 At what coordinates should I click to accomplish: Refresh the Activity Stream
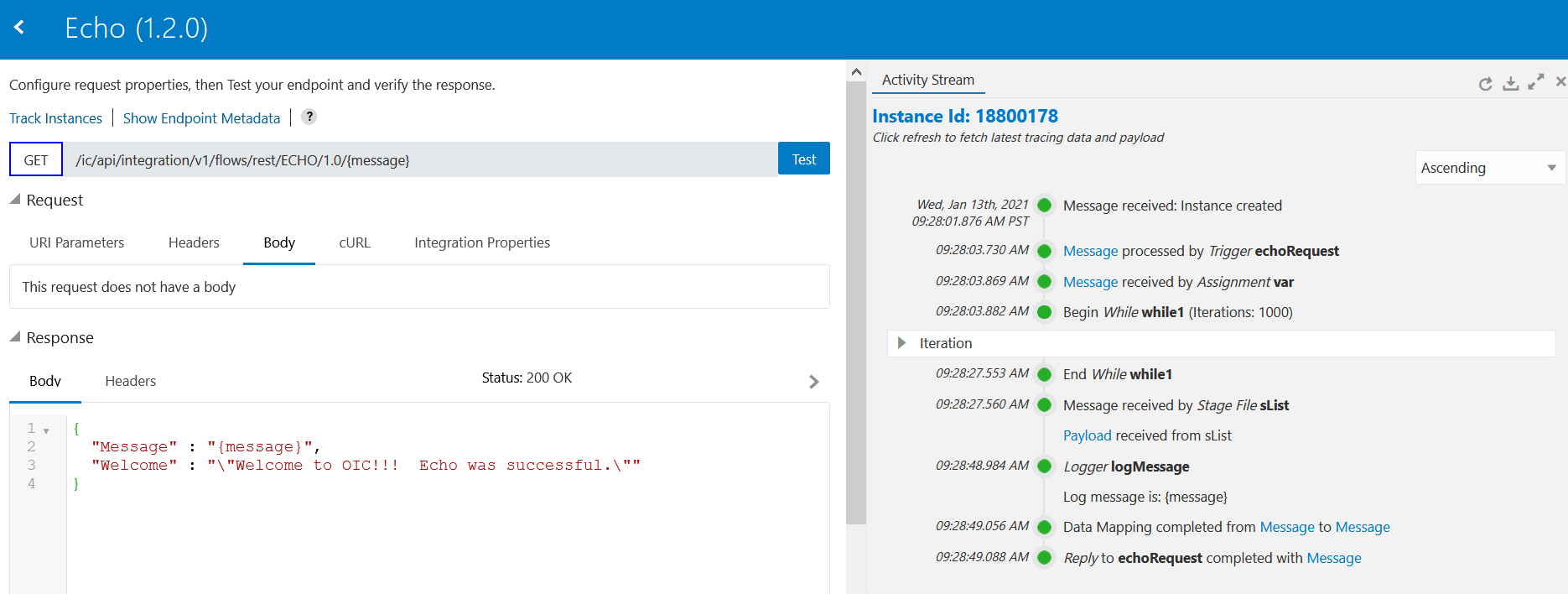1485,83
